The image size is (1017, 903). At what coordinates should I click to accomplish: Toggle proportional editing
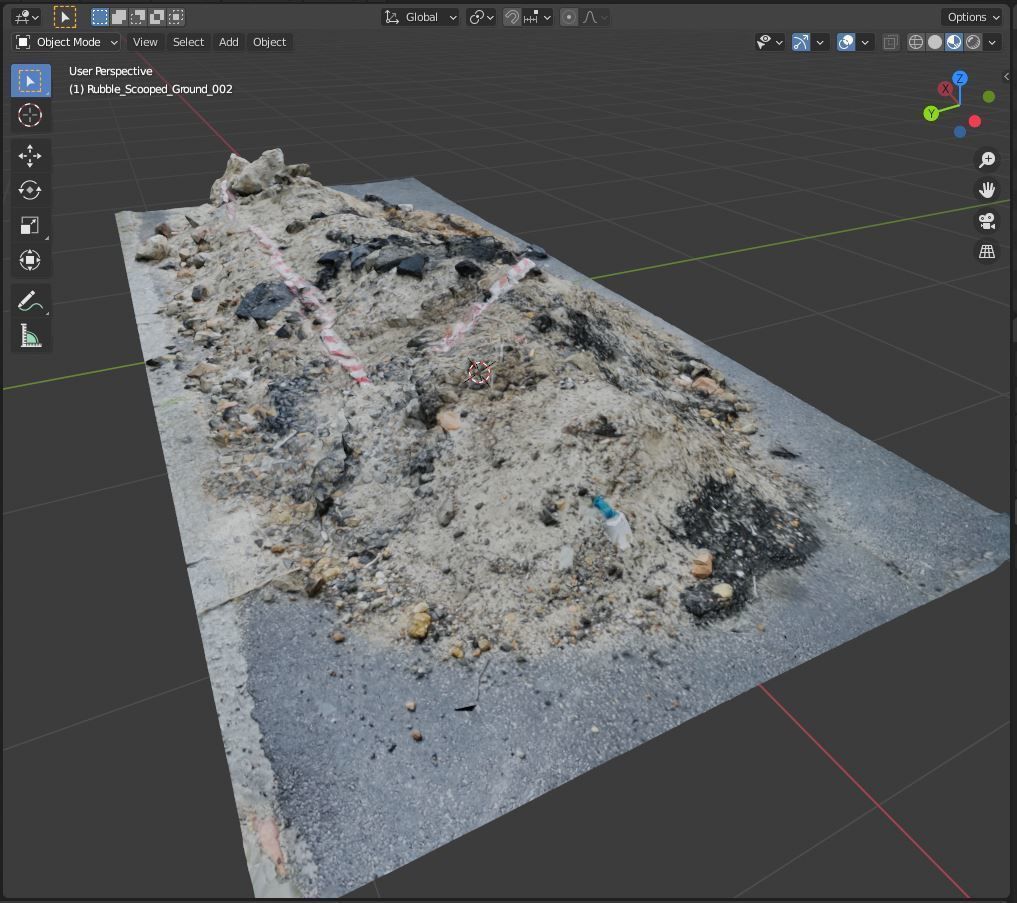click(x=569, y=17)
